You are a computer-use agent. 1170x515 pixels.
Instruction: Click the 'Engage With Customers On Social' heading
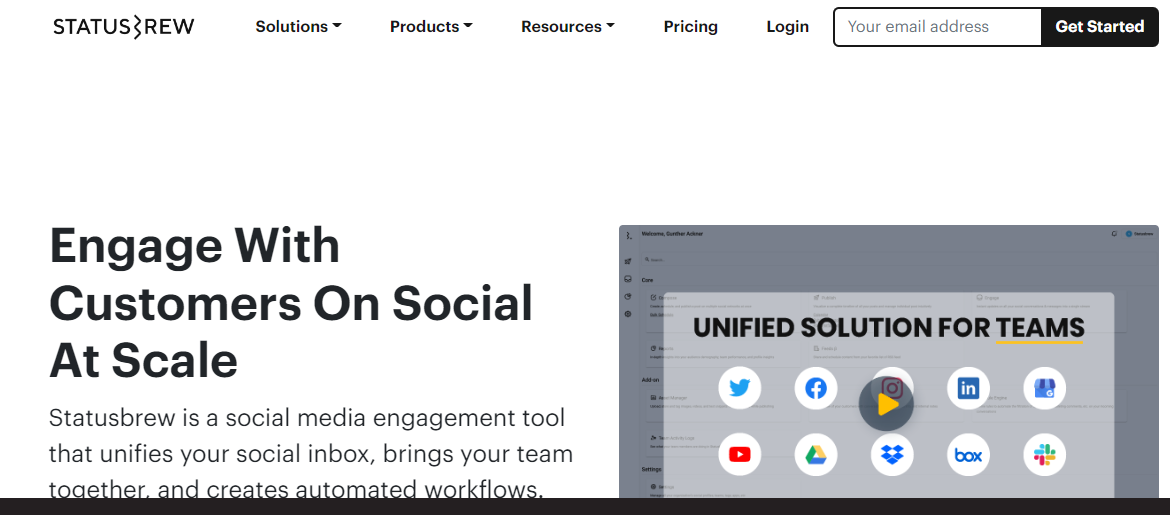pyautogui.click(x=291, y=303)
